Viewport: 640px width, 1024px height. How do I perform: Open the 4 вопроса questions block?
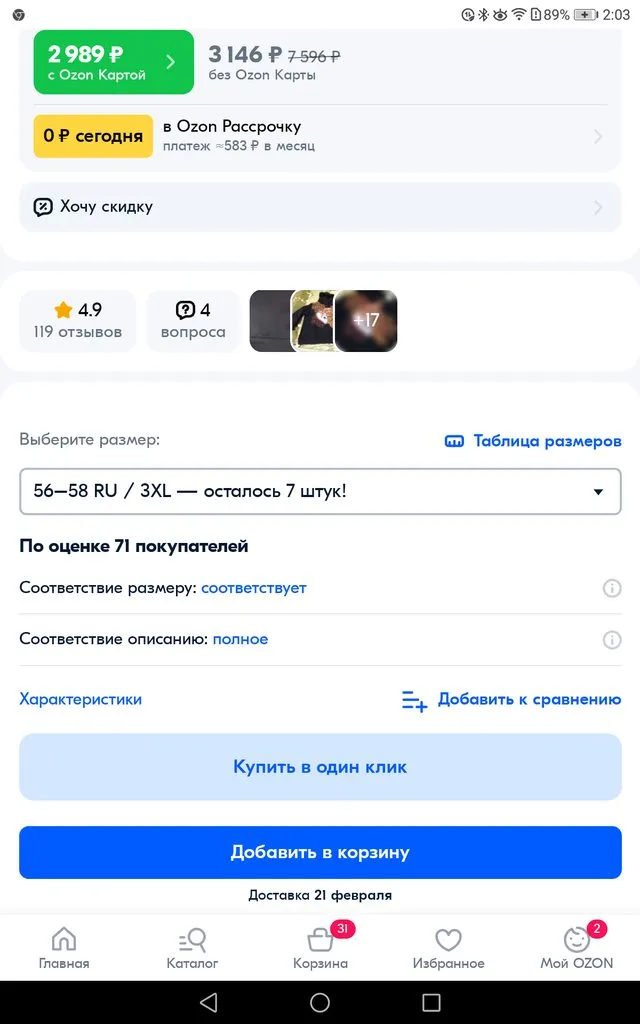coord(193,321)
